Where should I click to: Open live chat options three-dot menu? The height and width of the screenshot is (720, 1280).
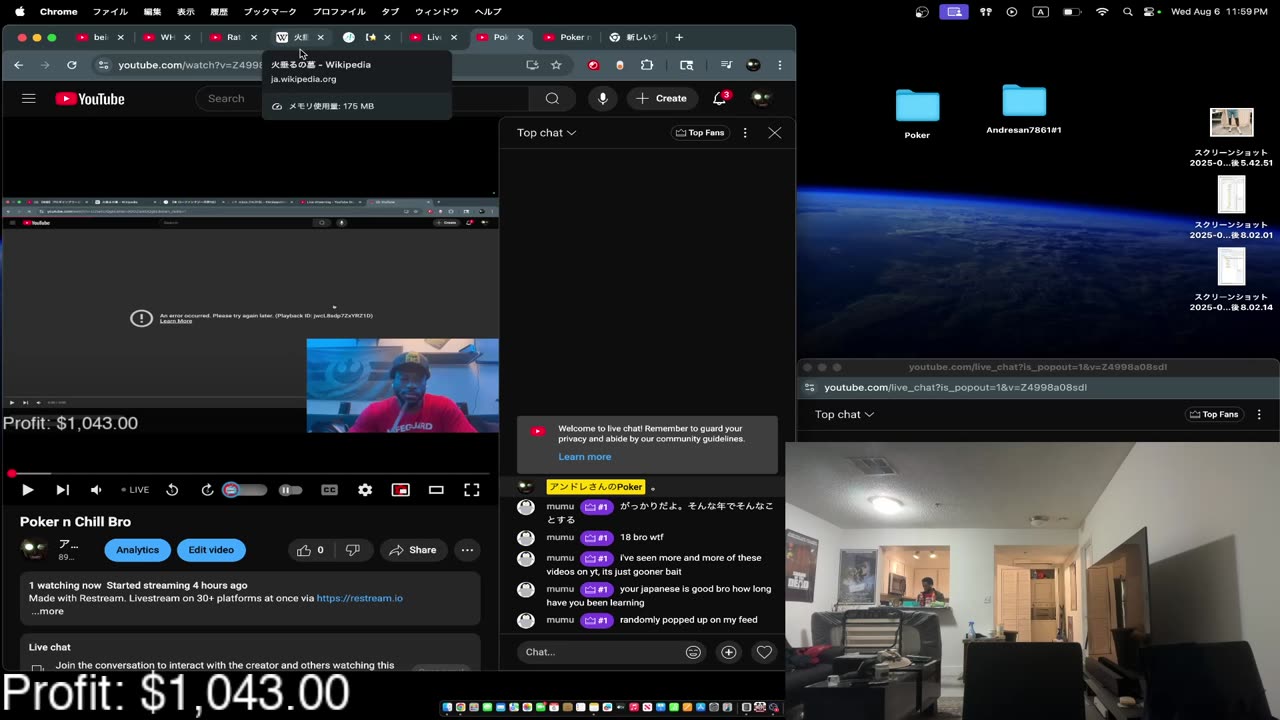[x=745, y=132]
